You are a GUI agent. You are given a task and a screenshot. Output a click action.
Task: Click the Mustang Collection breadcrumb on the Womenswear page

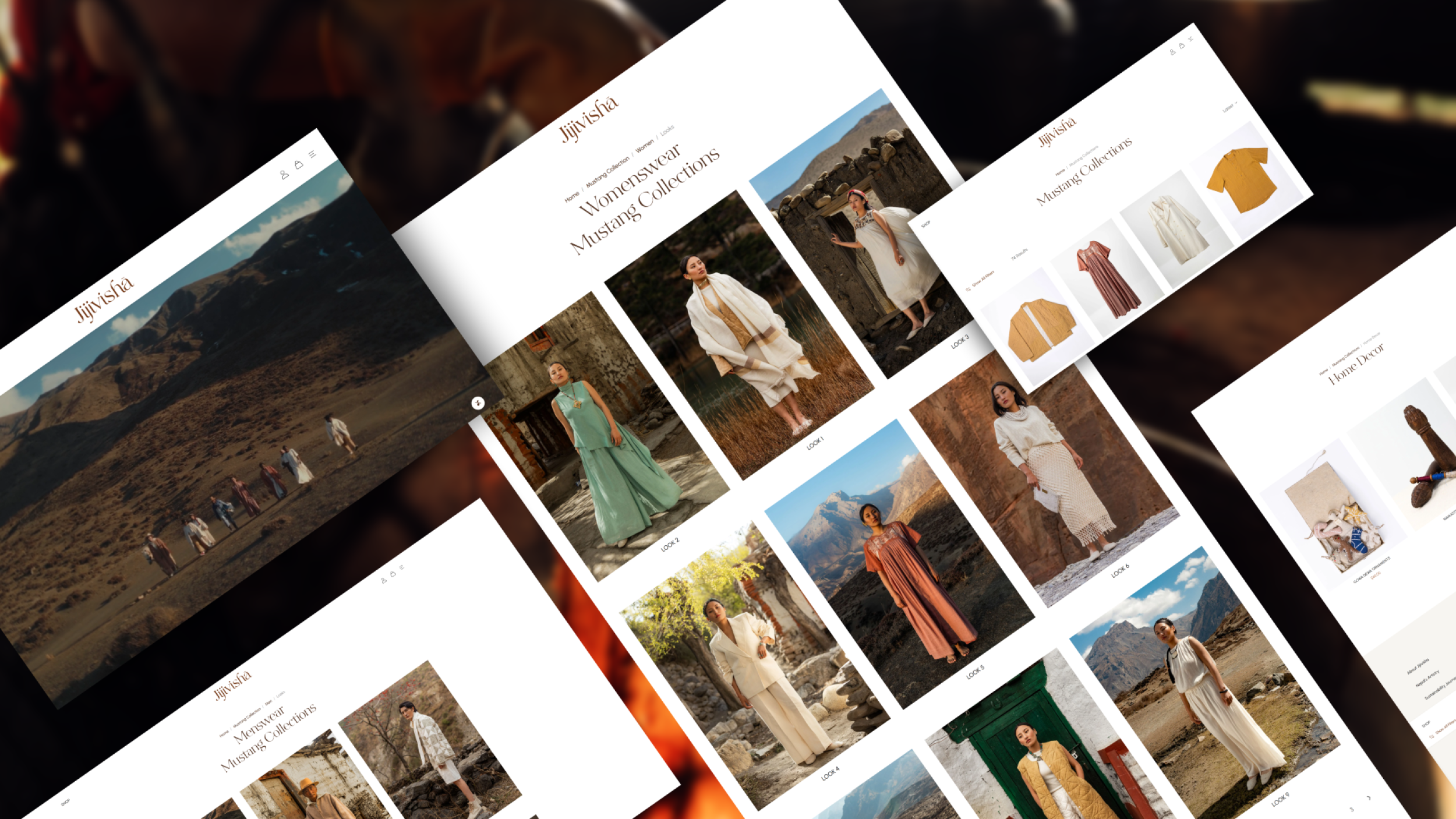(607, 172)
